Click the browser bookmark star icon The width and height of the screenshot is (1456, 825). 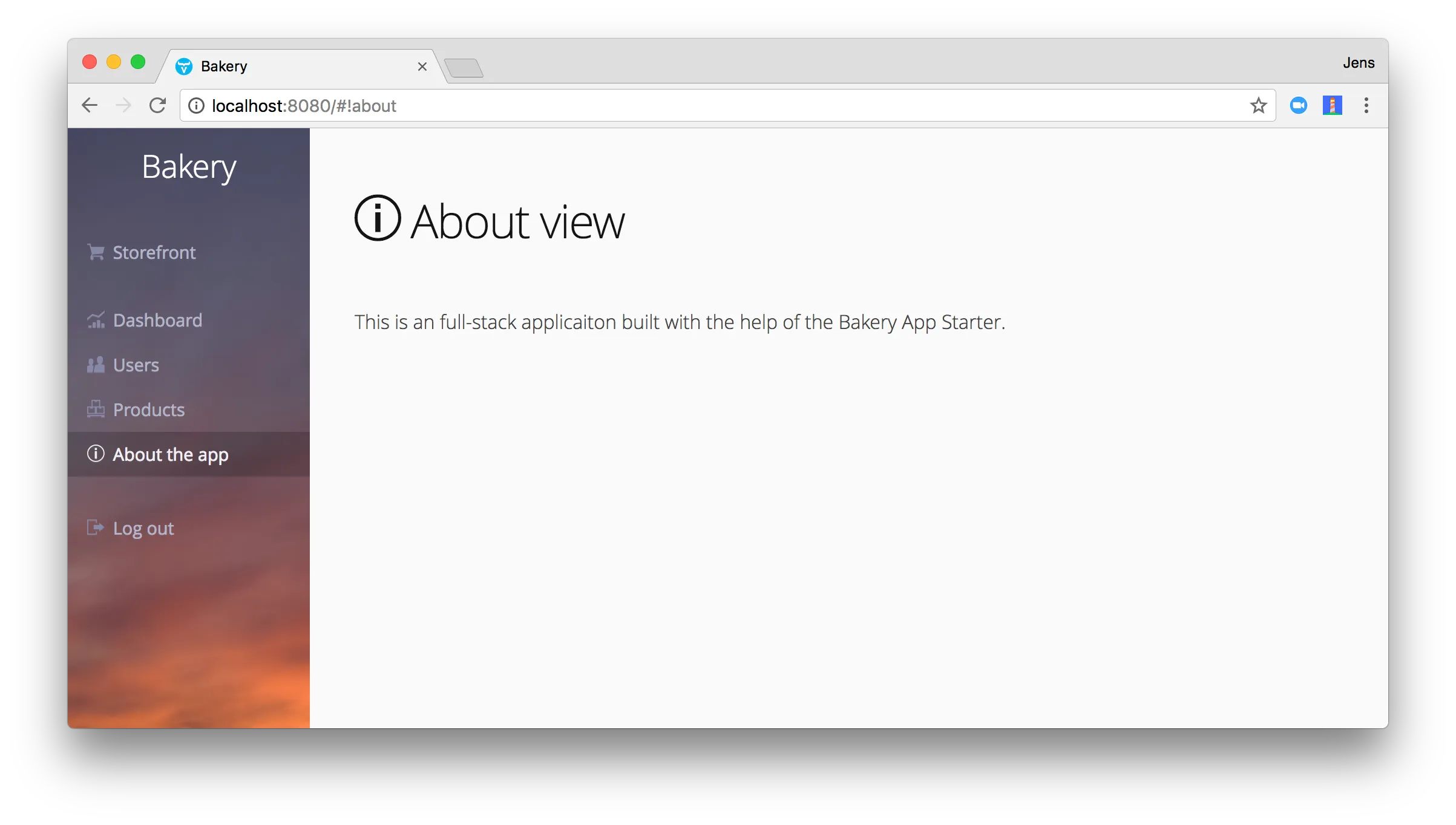click(x=1257, y=105)
